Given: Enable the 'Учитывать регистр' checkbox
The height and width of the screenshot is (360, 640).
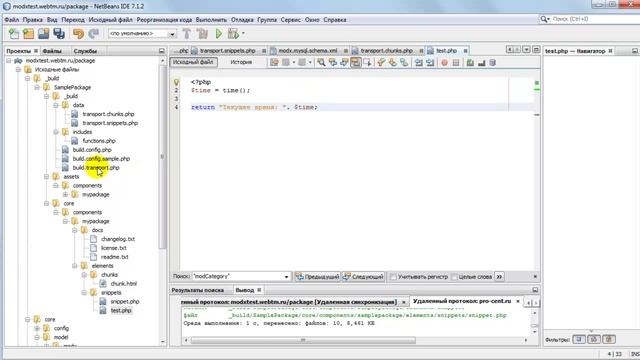Looking at the screenshot, I should coord(393,277).
